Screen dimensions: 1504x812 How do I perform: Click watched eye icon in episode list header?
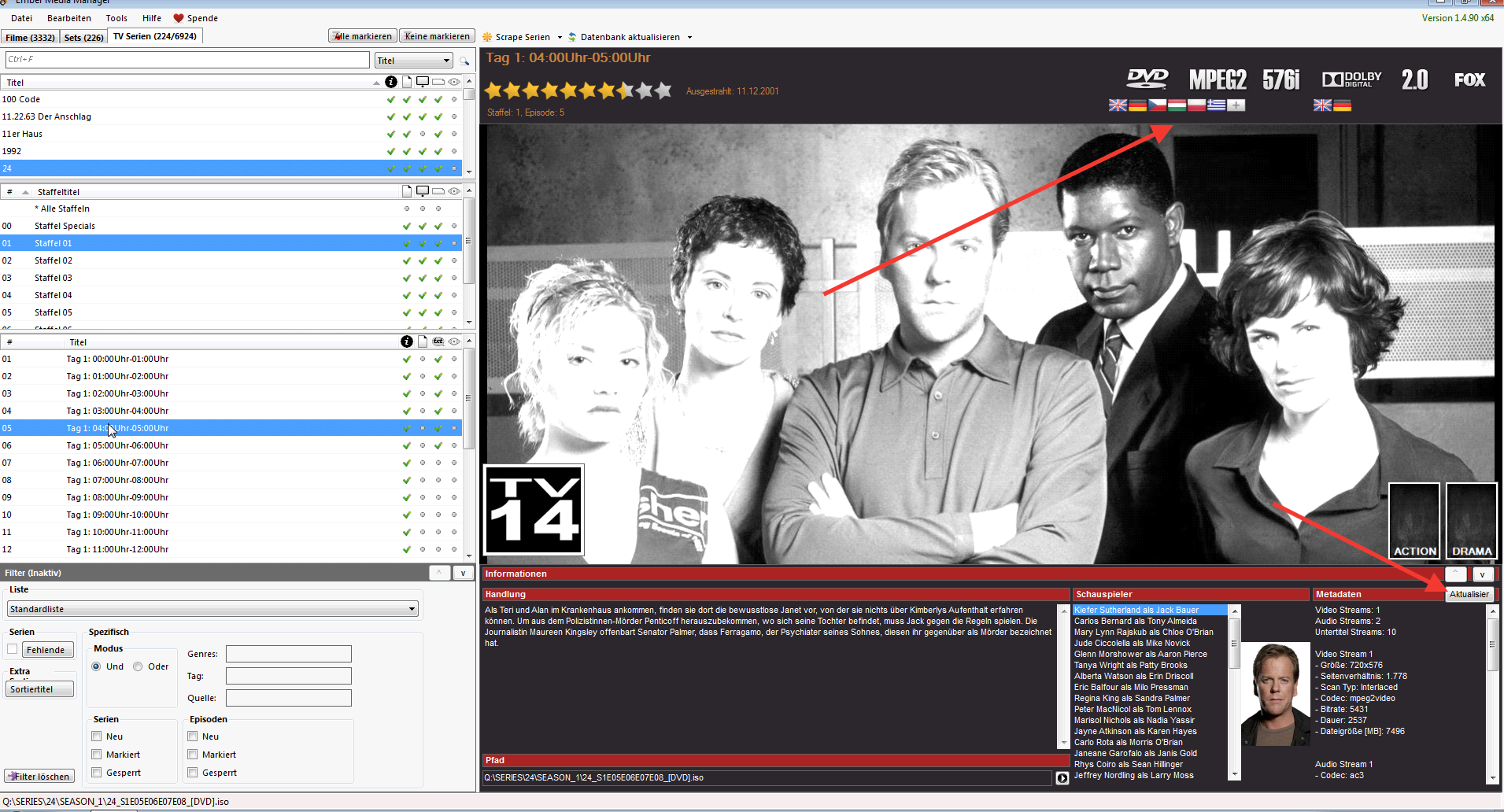coord(454,341)
